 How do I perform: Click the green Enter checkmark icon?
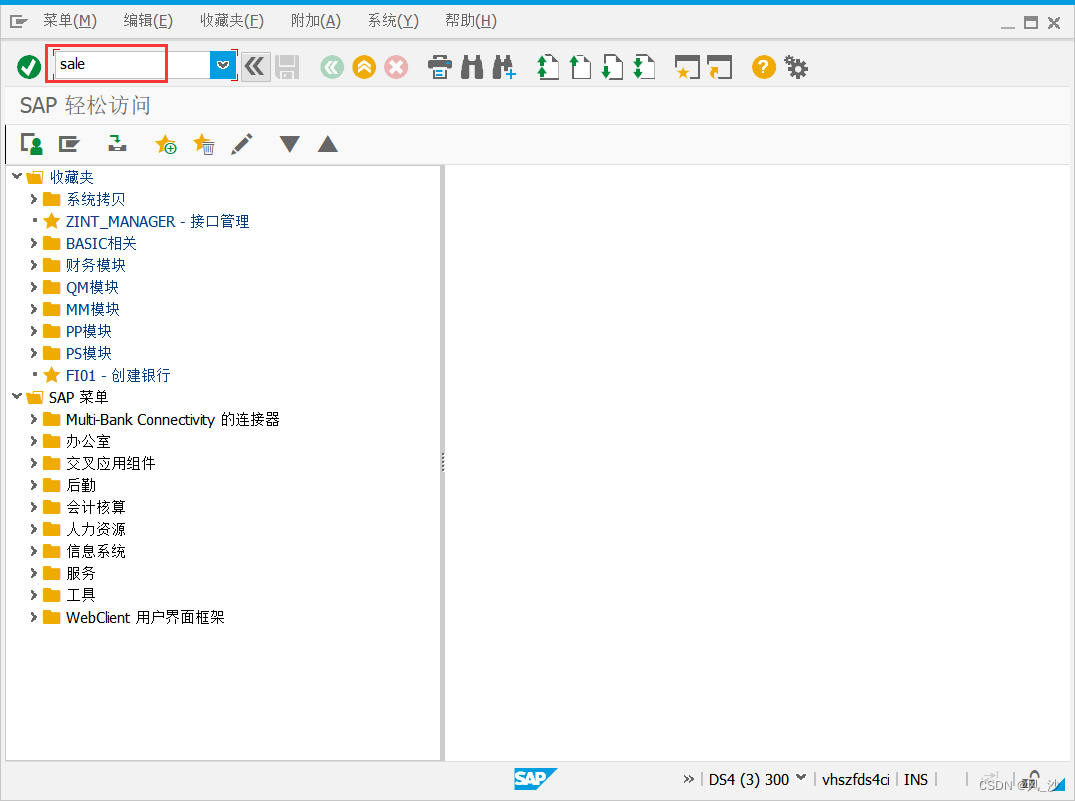pos(29,67)
